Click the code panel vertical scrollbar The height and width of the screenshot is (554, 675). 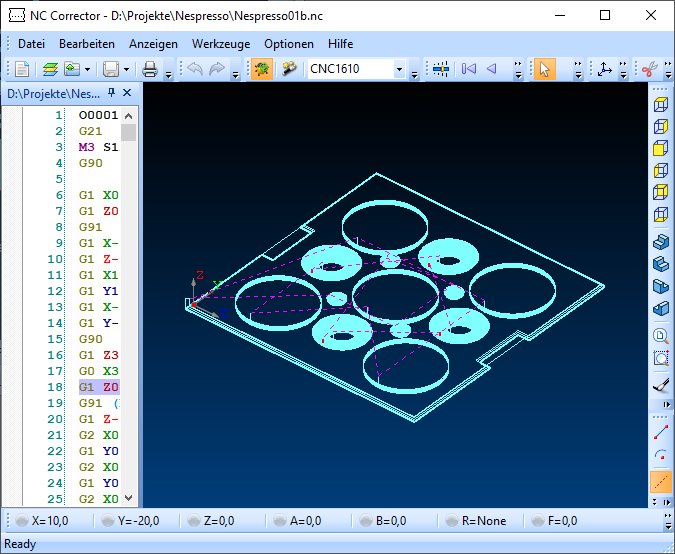point(128,300)
